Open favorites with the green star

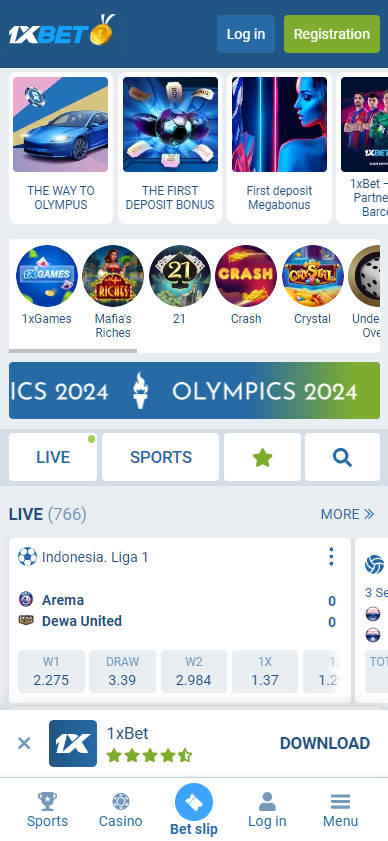pyautogui.click(x=262, y=457)
